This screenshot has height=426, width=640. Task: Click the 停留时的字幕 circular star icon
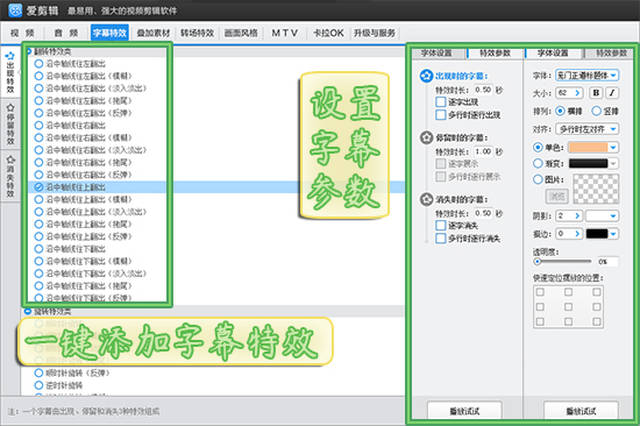tap(426, 138)
